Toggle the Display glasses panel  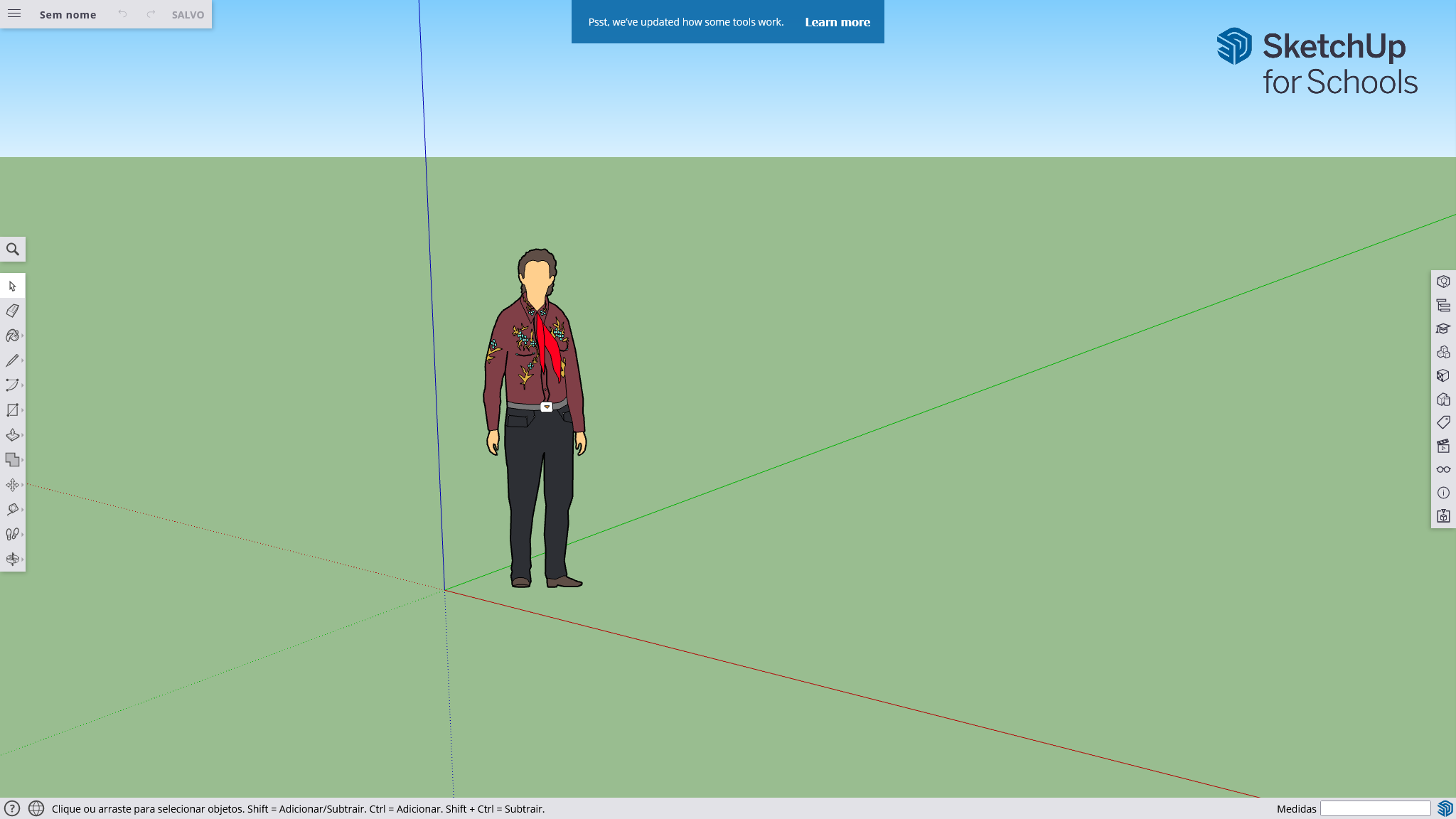click(1443, 469)
